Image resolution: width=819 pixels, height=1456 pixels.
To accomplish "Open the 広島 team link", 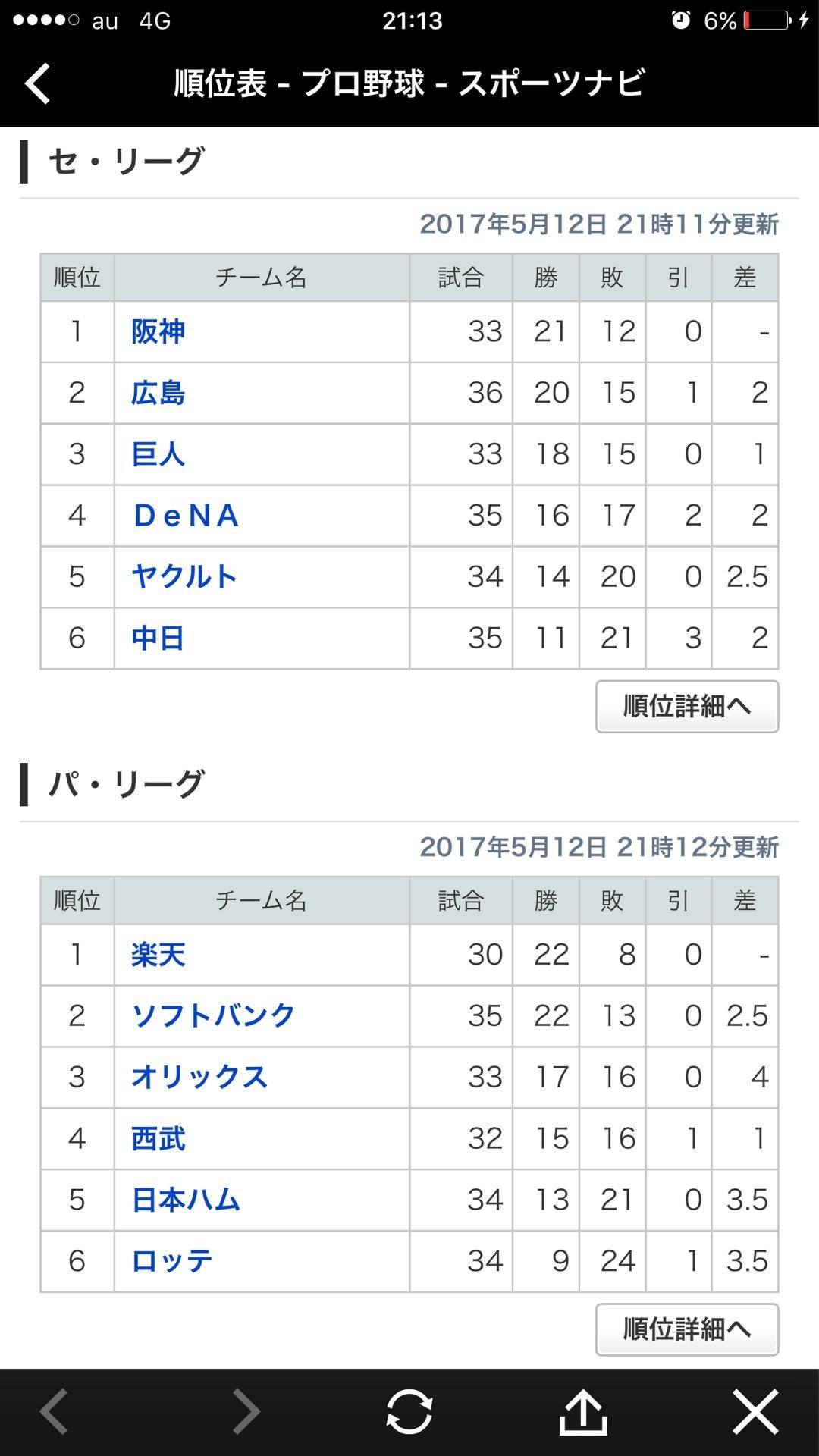I will coord(158,394).
